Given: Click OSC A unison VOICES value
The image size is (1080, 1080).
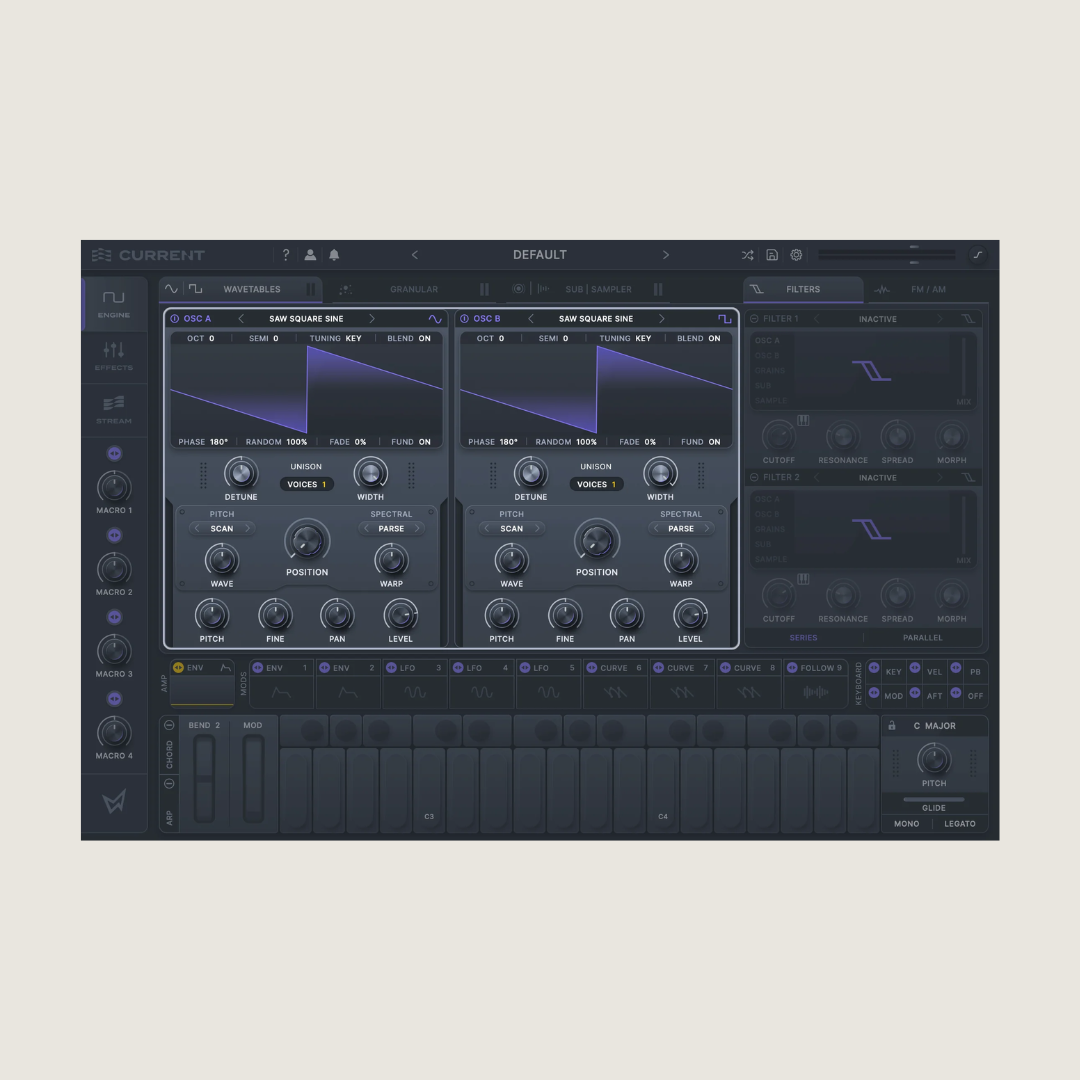Looking at the screenshot, I should (307, 484).
